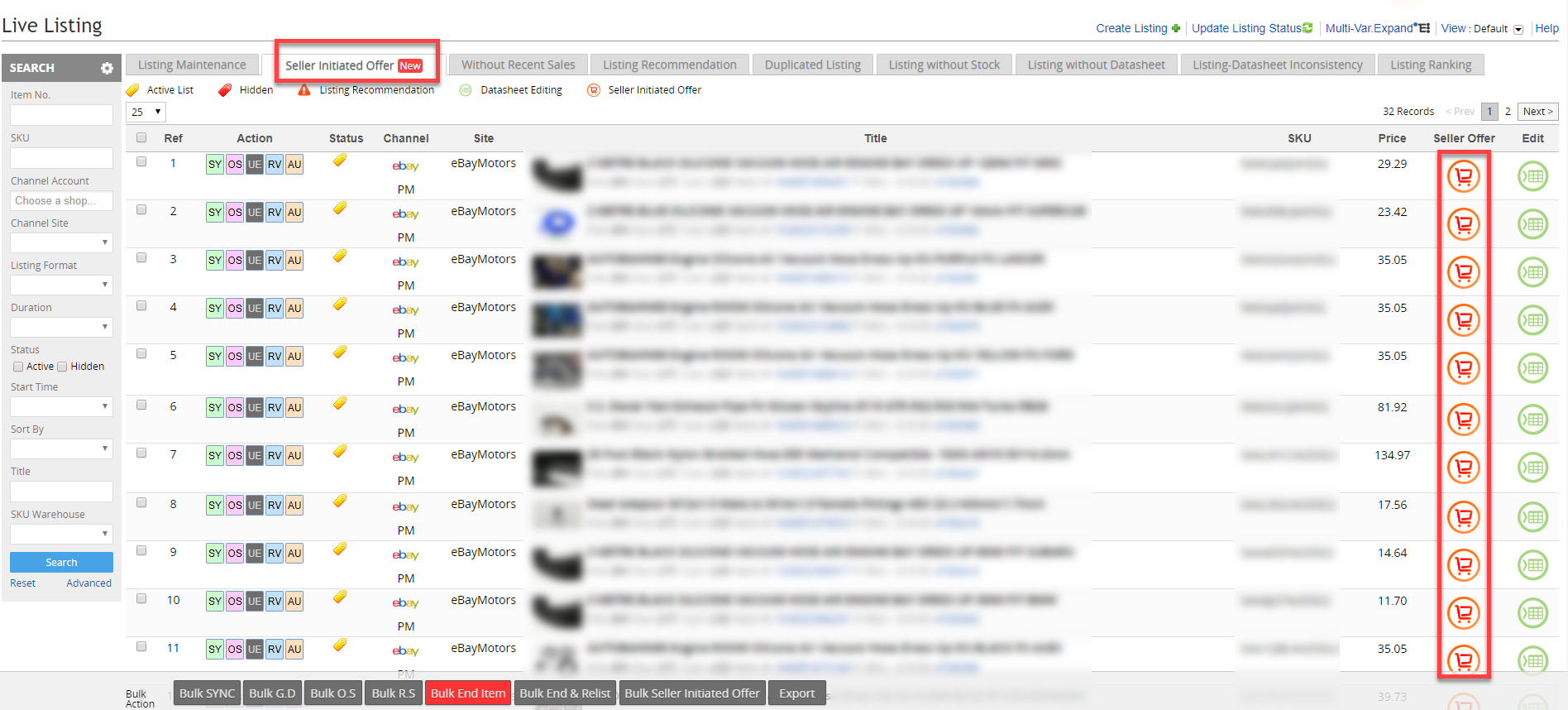Image resolution: width=1568 pixels, height=710 pixels.
Task: Open datasheet Edit icon for row 4
Action: tap(1533, 320)
